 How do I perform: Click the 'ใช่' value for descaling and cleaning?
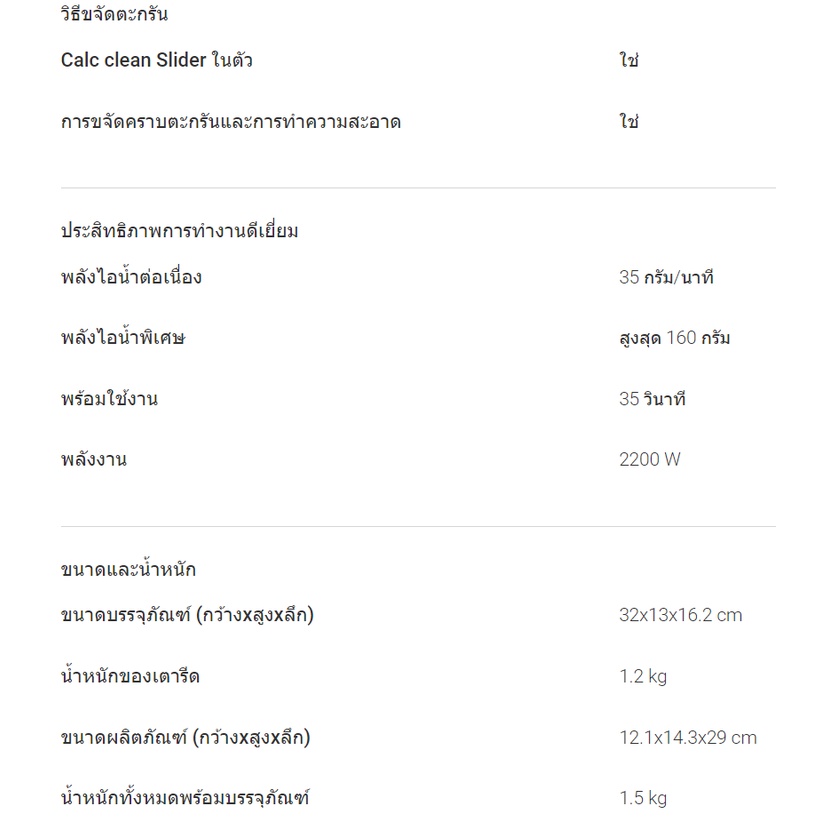[x=629, y=121]
